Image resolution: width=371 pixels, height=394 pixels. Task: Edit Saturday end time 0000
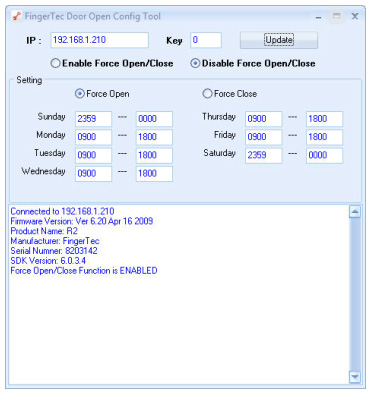click(x=324, y=155)
